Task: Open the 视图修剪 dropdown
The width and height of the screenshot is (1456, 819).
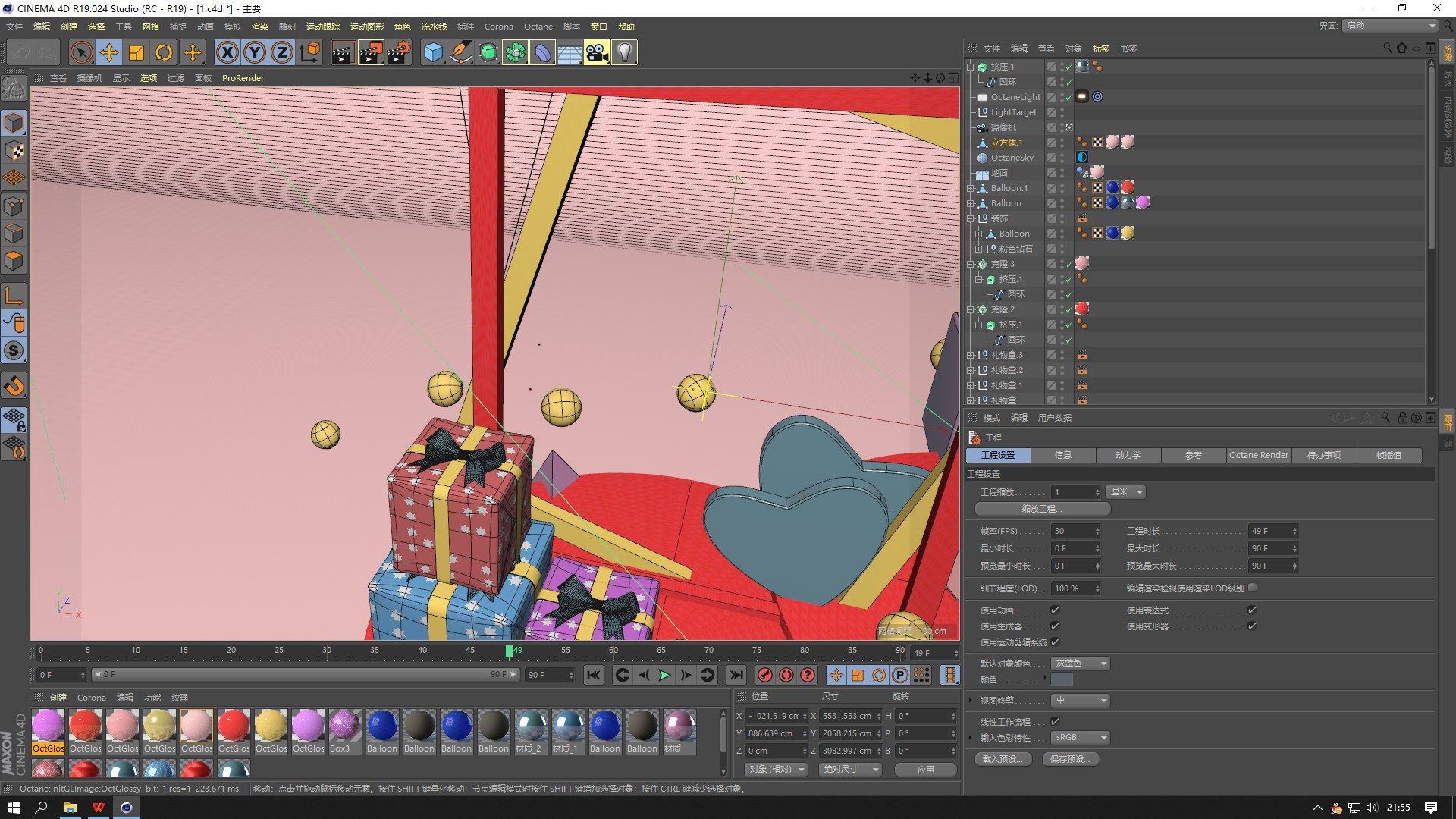Action: (1081, 700)
